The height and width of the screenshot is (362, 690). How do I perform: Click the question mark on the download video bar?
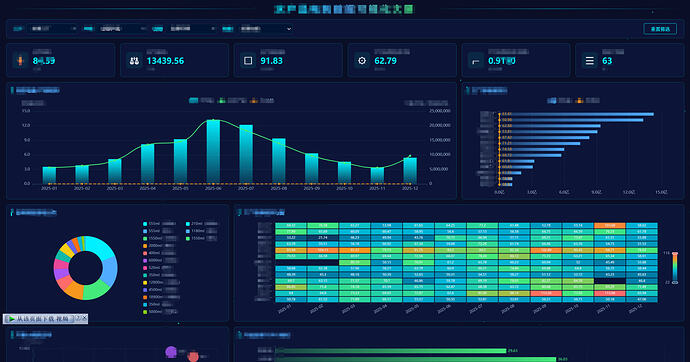pyautogui.click(x=78, y=318)
